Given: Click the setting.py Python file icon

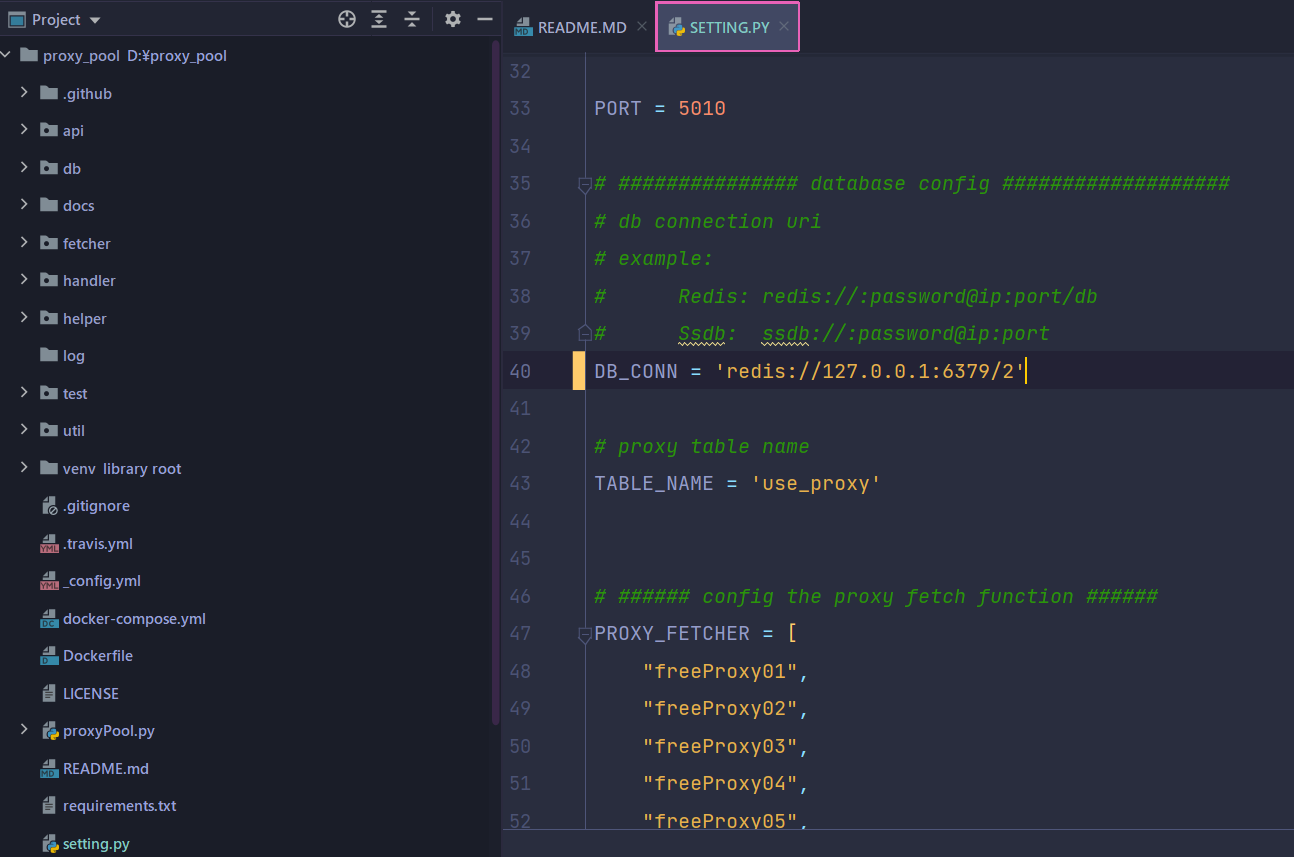Looking at the screenshot, I should 49,844.
